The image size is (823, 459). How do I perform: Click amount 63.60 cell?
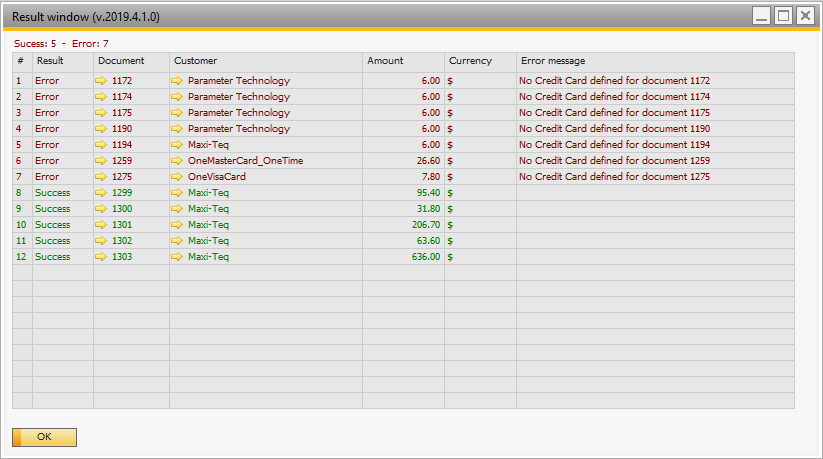click(404, 241)
